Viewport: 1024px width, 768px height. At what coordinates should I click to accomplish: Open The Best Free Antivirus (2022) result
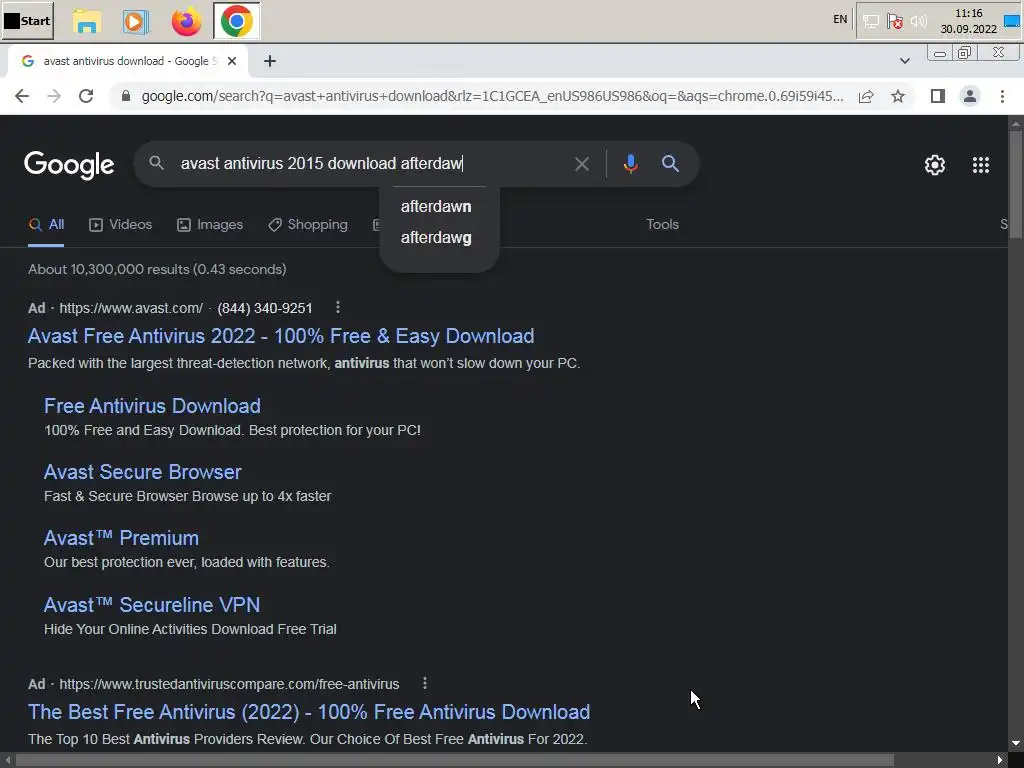(309, 712)
